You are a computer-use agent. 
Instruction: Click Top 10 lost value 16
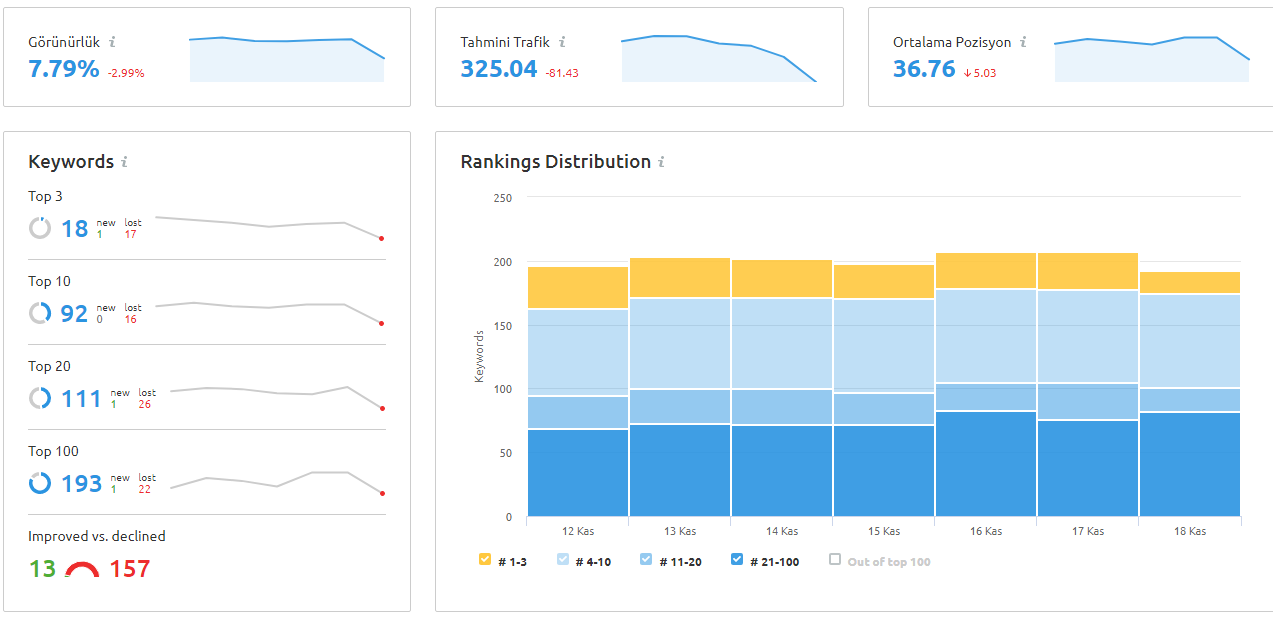click(x=131, y=319)
